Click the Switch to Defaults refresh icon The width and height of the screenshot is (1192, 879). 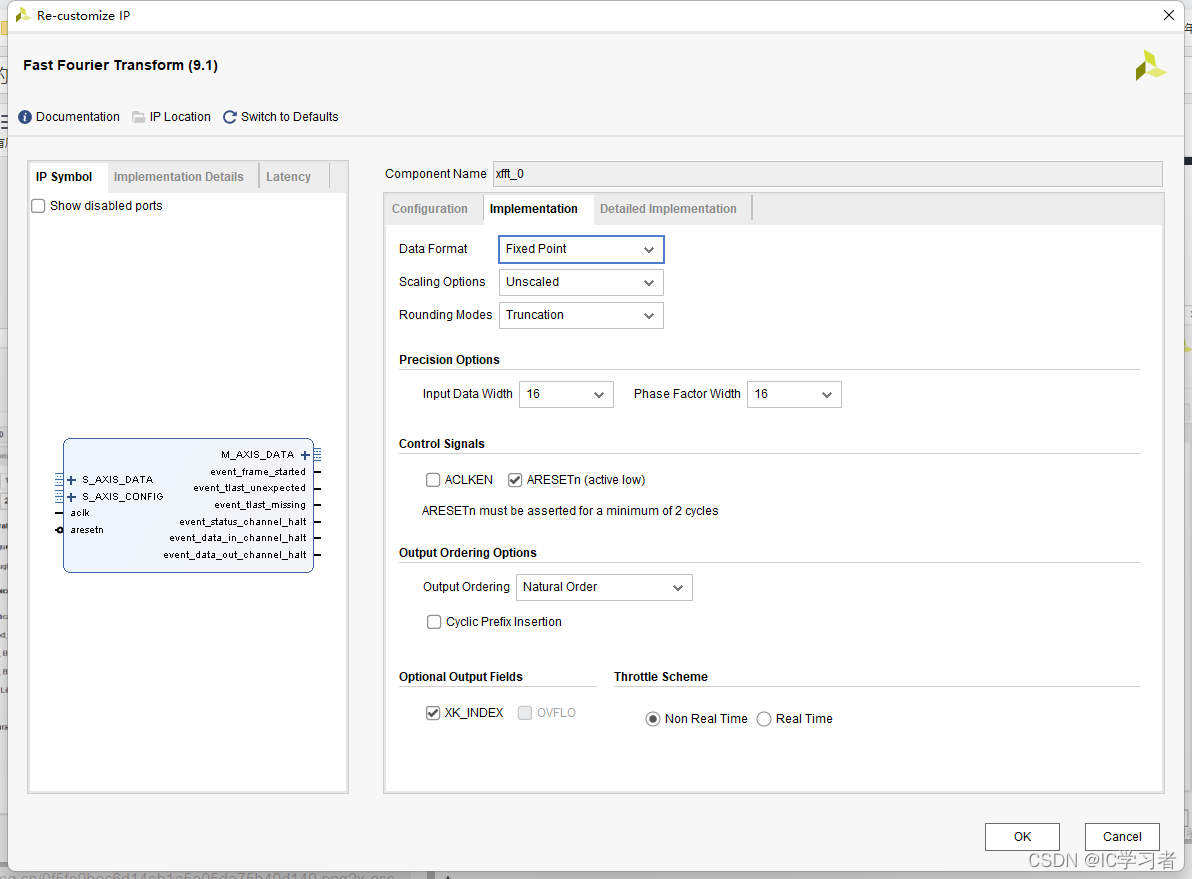[230, 117]
